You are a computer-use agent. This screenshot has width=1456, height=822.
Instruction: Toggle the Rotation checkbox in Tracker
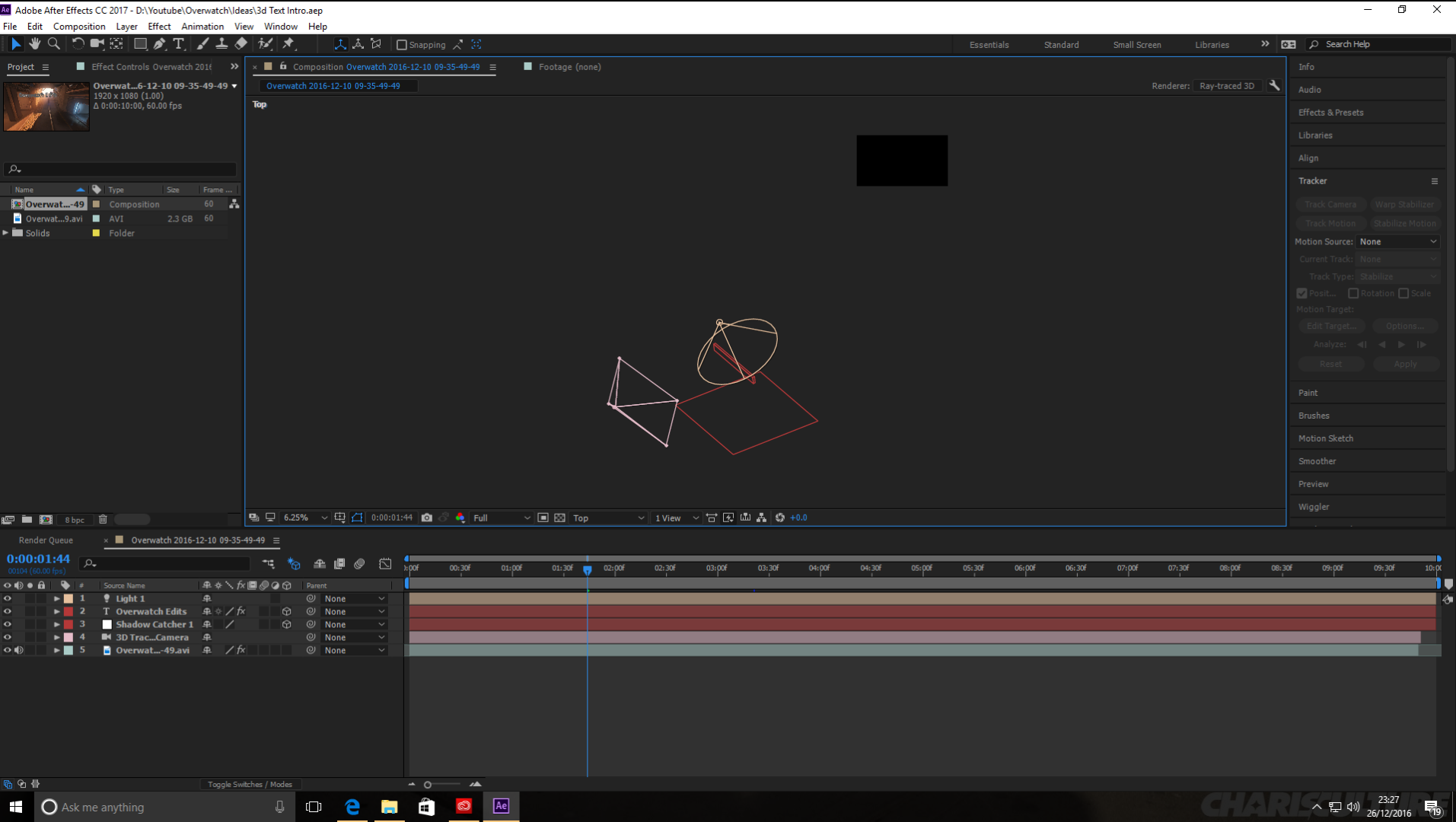1353,294
